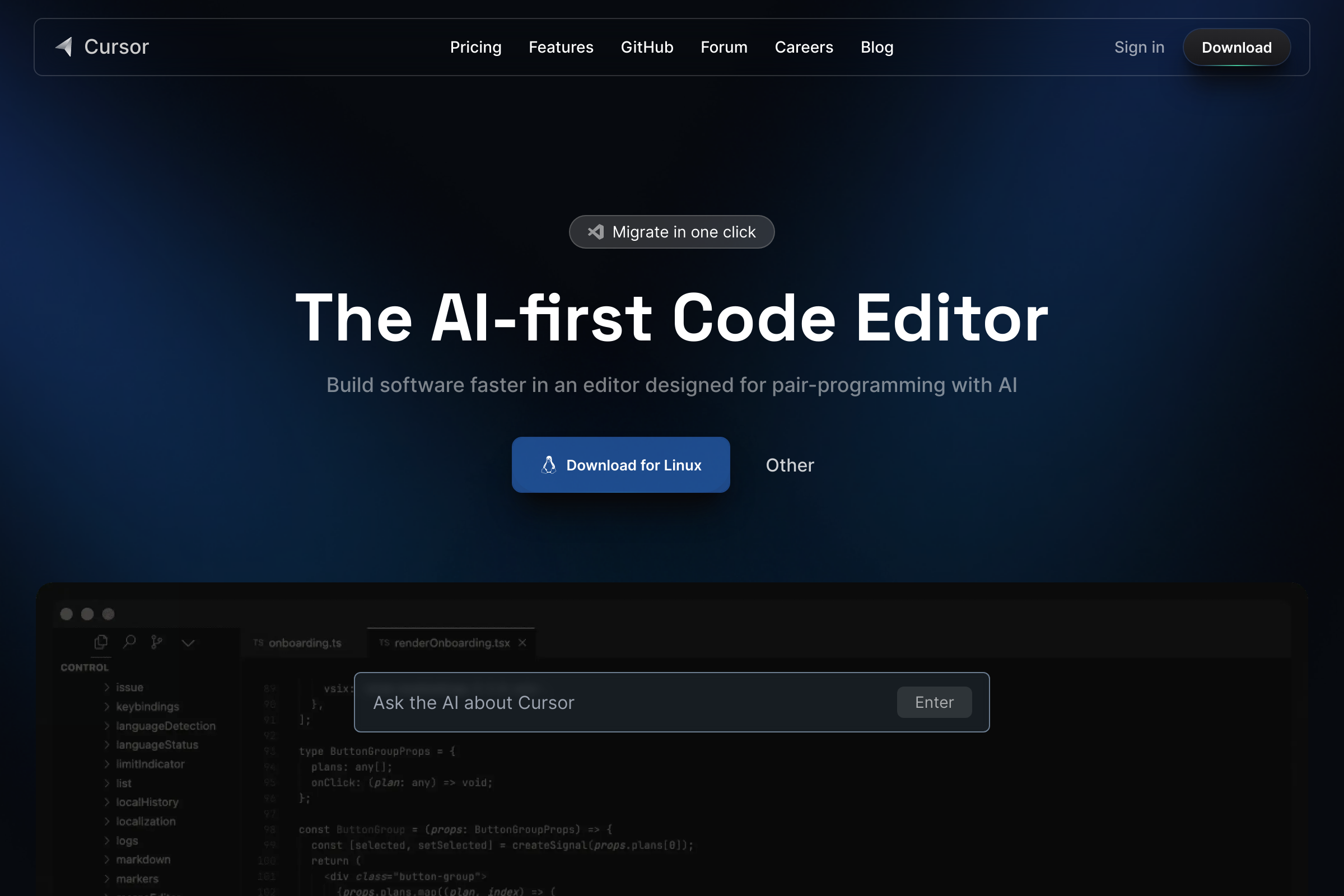This screenshot has height=896, width=1344.
Task: Open the files explorer icon in the editor sidebar
Action: pyautogui.click(x=101, y=642)
